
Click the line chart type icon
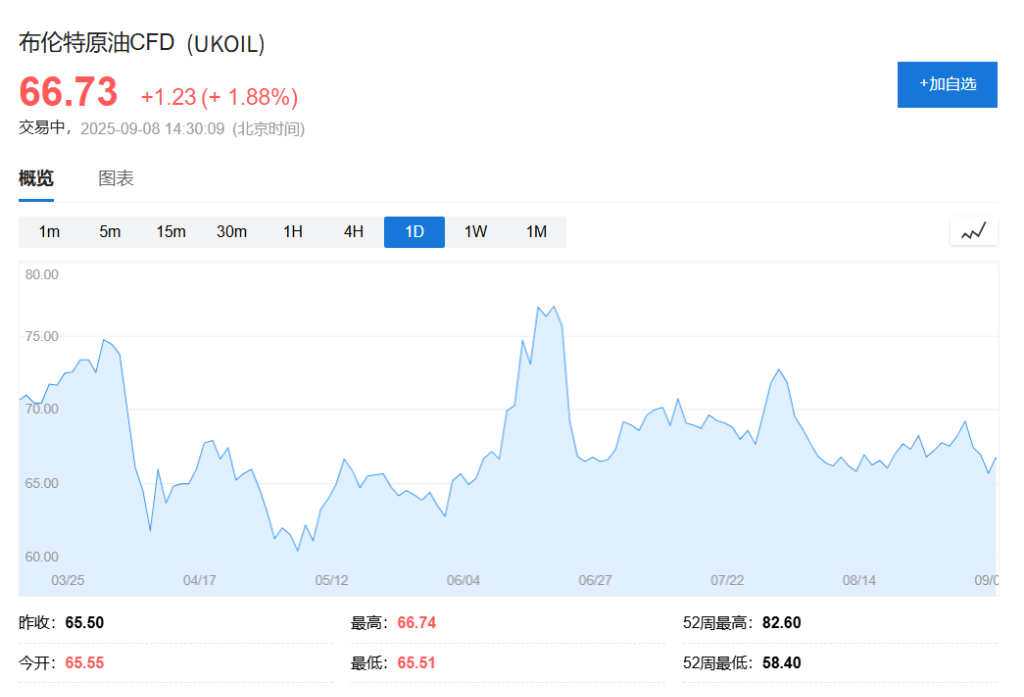click(x=973, y=232)
